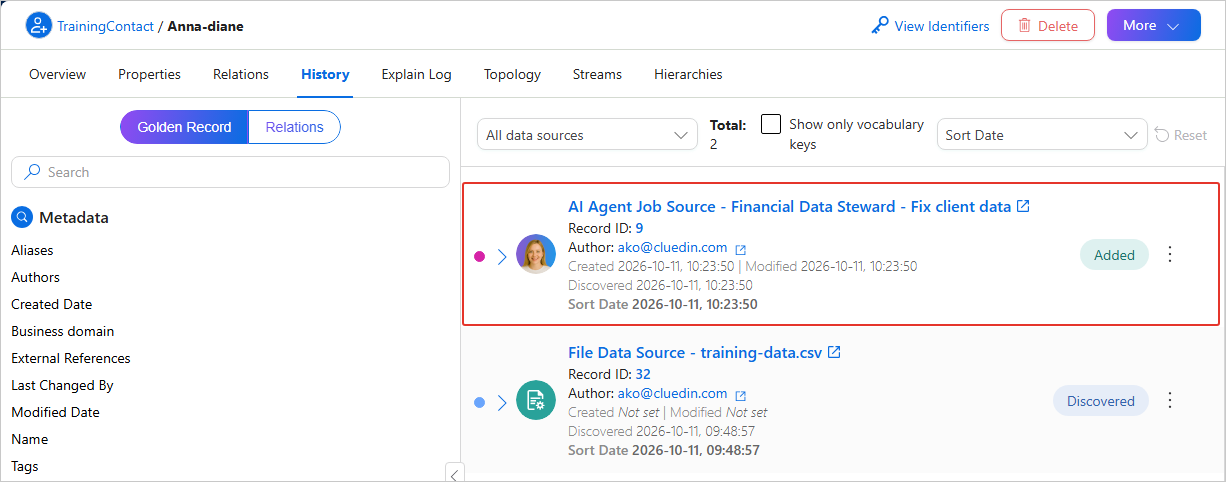1226x482 pixels.
Task: Open the Sort Date dropdown
Action: click(x=1042, y=135)
